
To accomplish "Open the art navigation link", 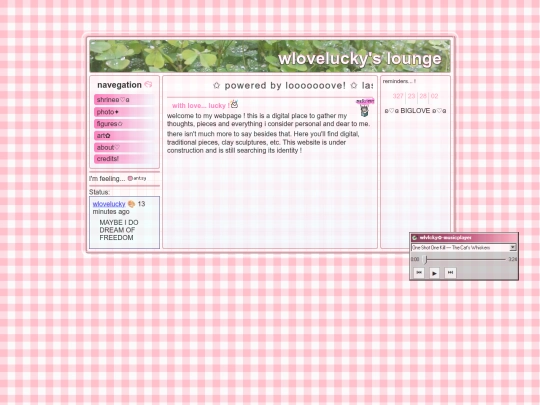I will (x=124, y=135).
